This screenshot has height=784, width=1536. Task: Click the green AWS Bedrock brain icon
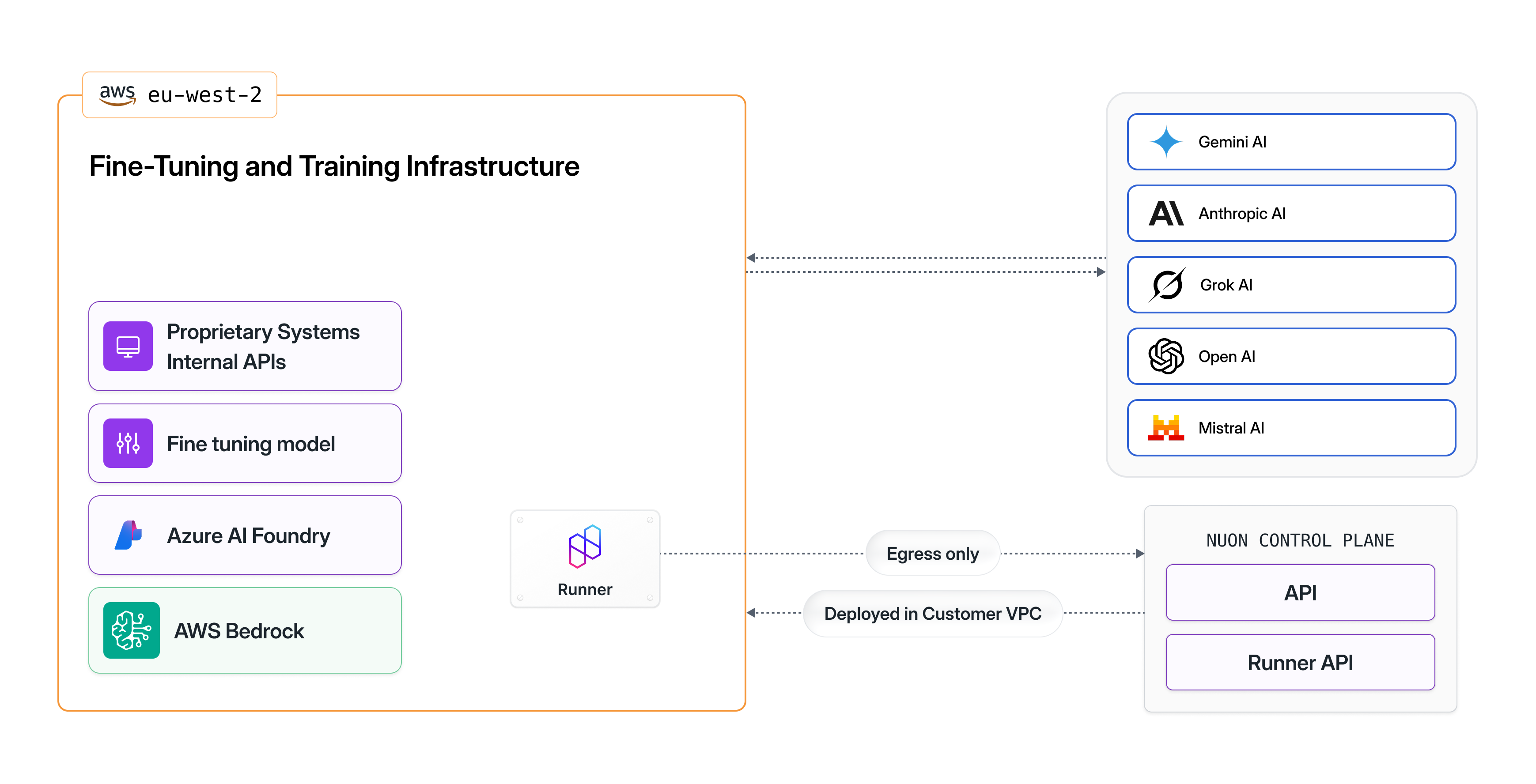[131, 630]
